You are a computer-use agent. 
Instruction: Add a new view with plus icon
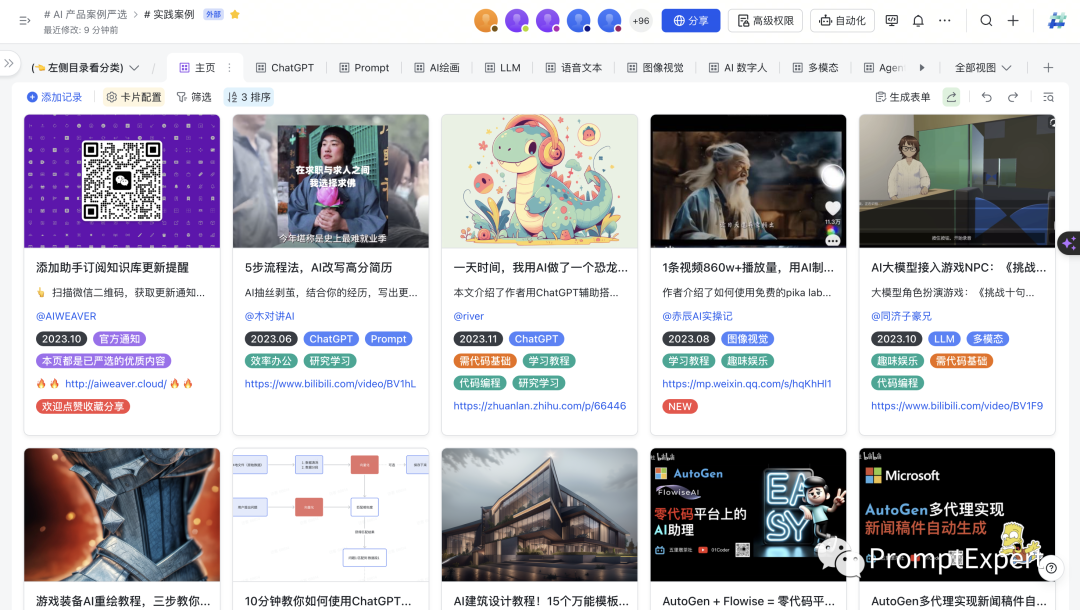tap(1048, 67)
